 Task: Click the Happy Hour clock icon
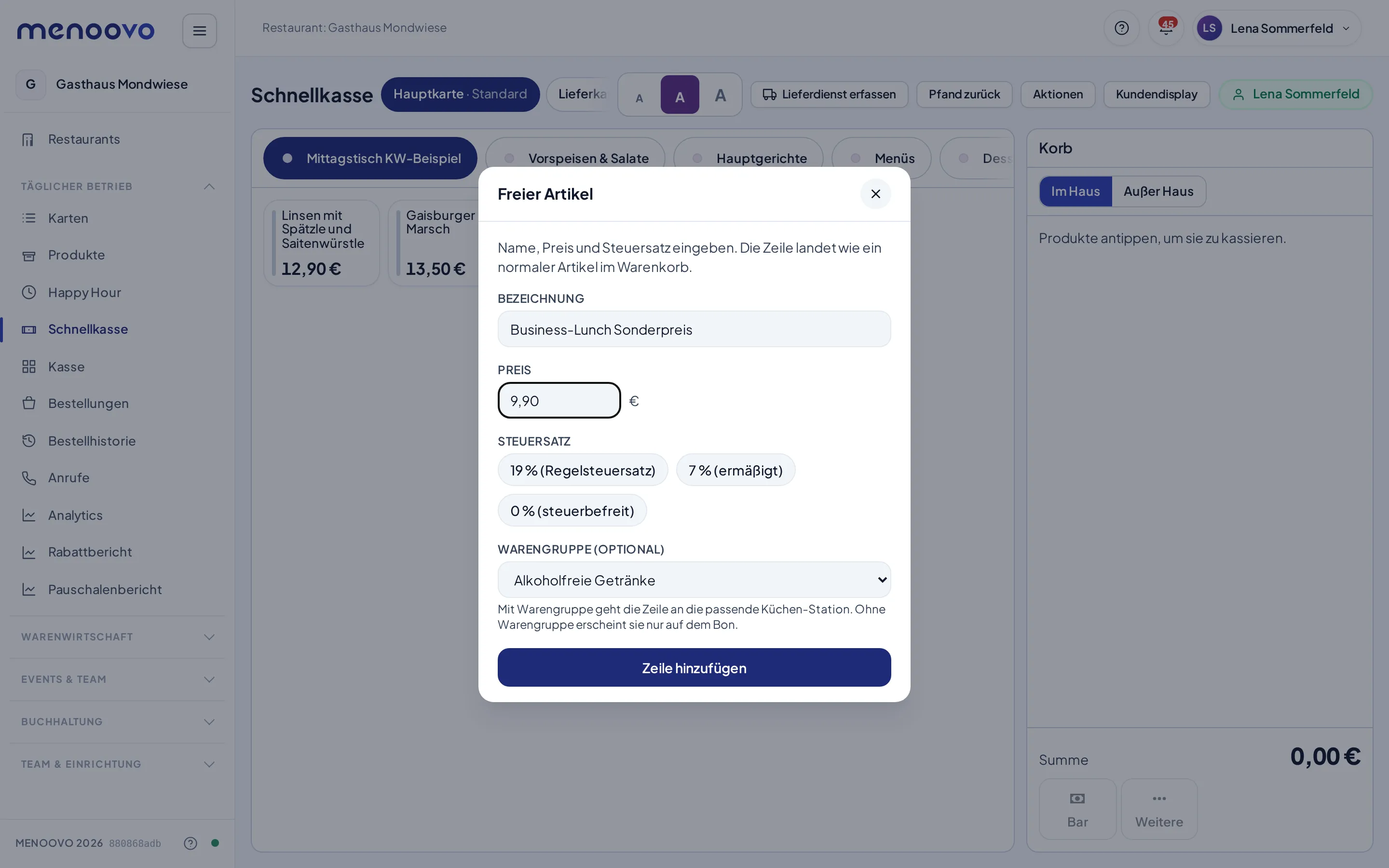tap(29, 292)
